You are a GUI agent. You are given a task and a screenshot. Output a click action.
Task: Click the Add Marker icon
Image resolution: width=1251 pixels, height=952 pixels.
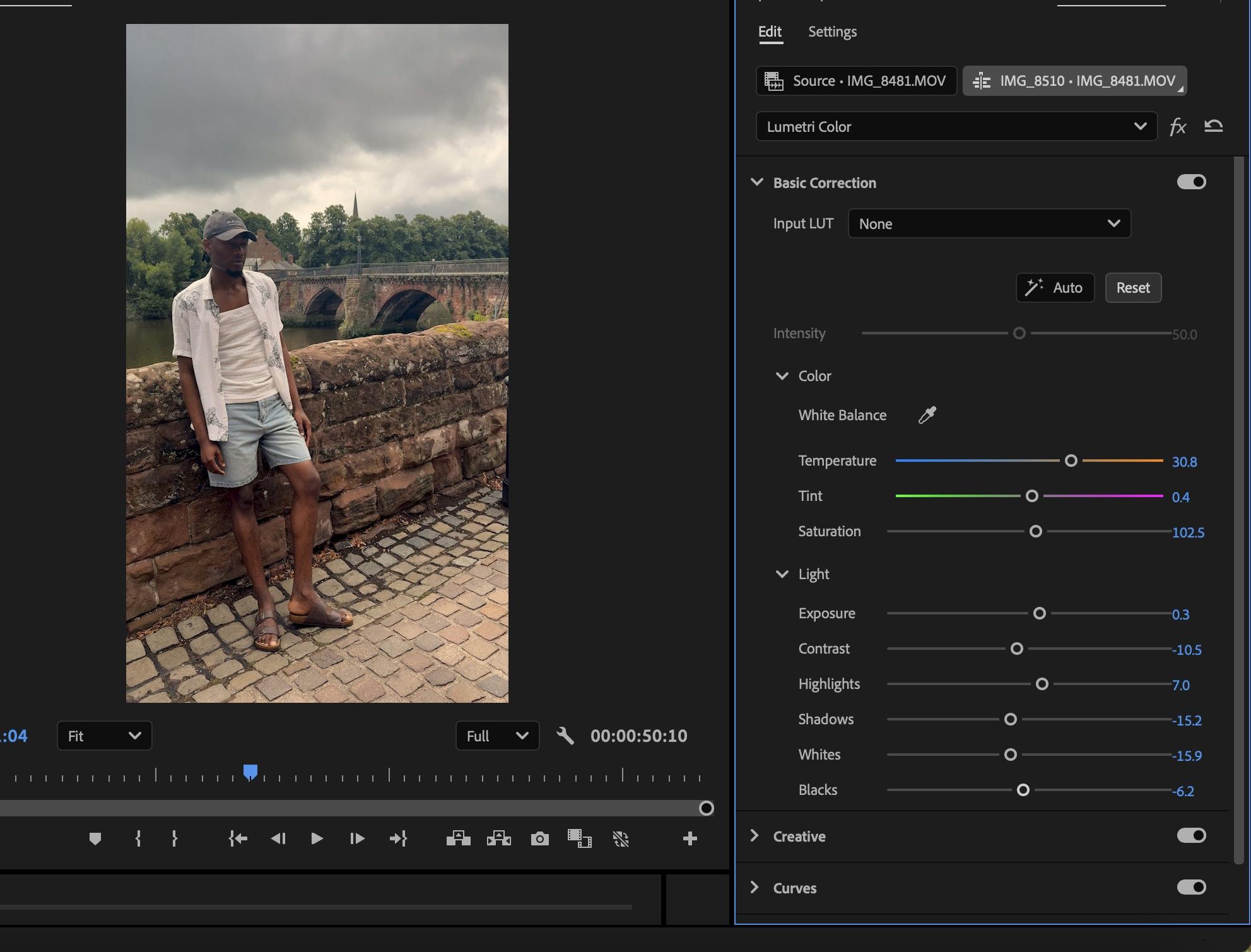pyautogui.click(x=95, y=838)
